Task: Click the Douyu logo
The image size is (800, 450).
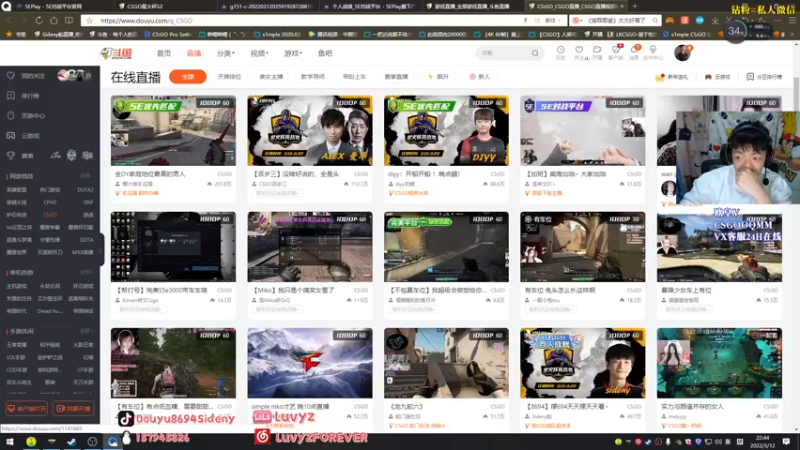Action: [x=116, y=53]
